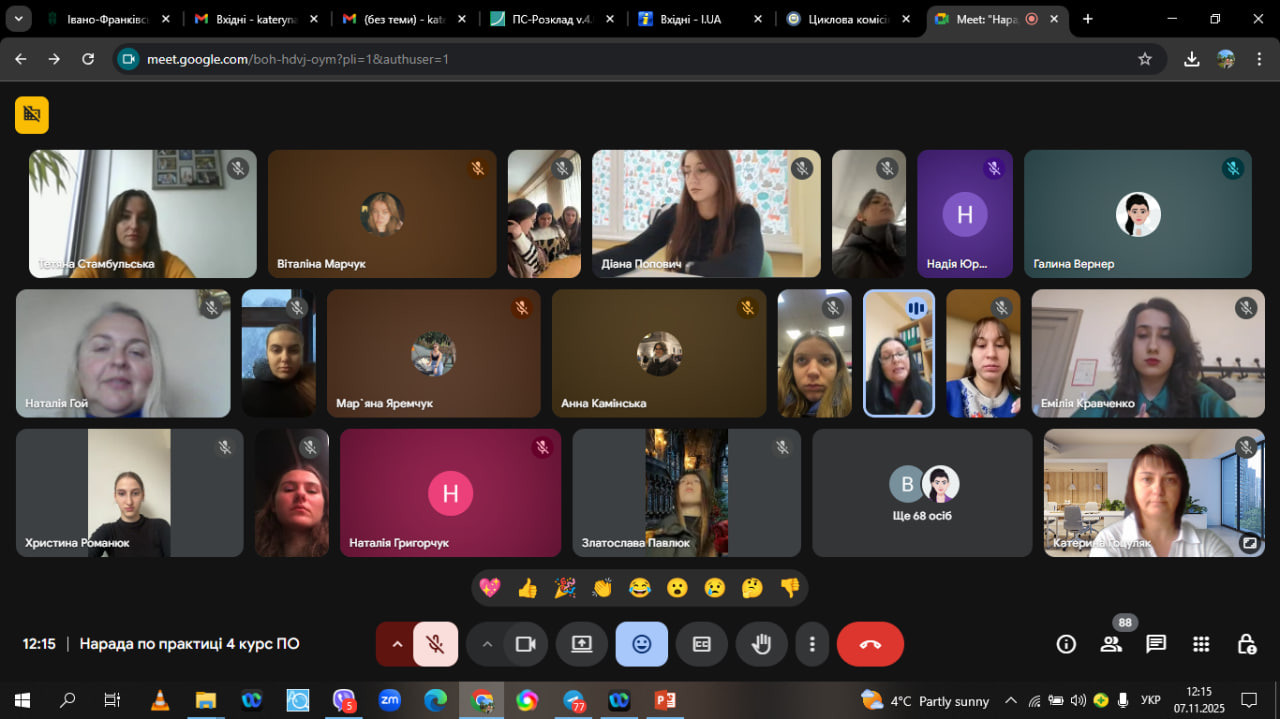Start screen sharing with present icon
The height and width of the screenshot is (719, 1280).
click(582, 644)
